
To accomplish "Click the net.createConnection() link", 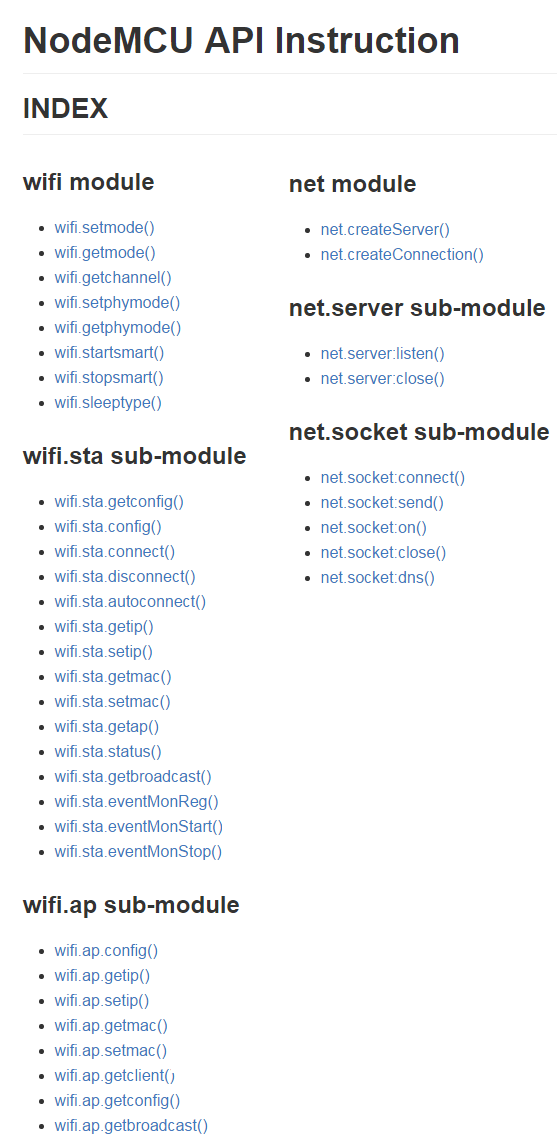I will click(x=402, y=254).
